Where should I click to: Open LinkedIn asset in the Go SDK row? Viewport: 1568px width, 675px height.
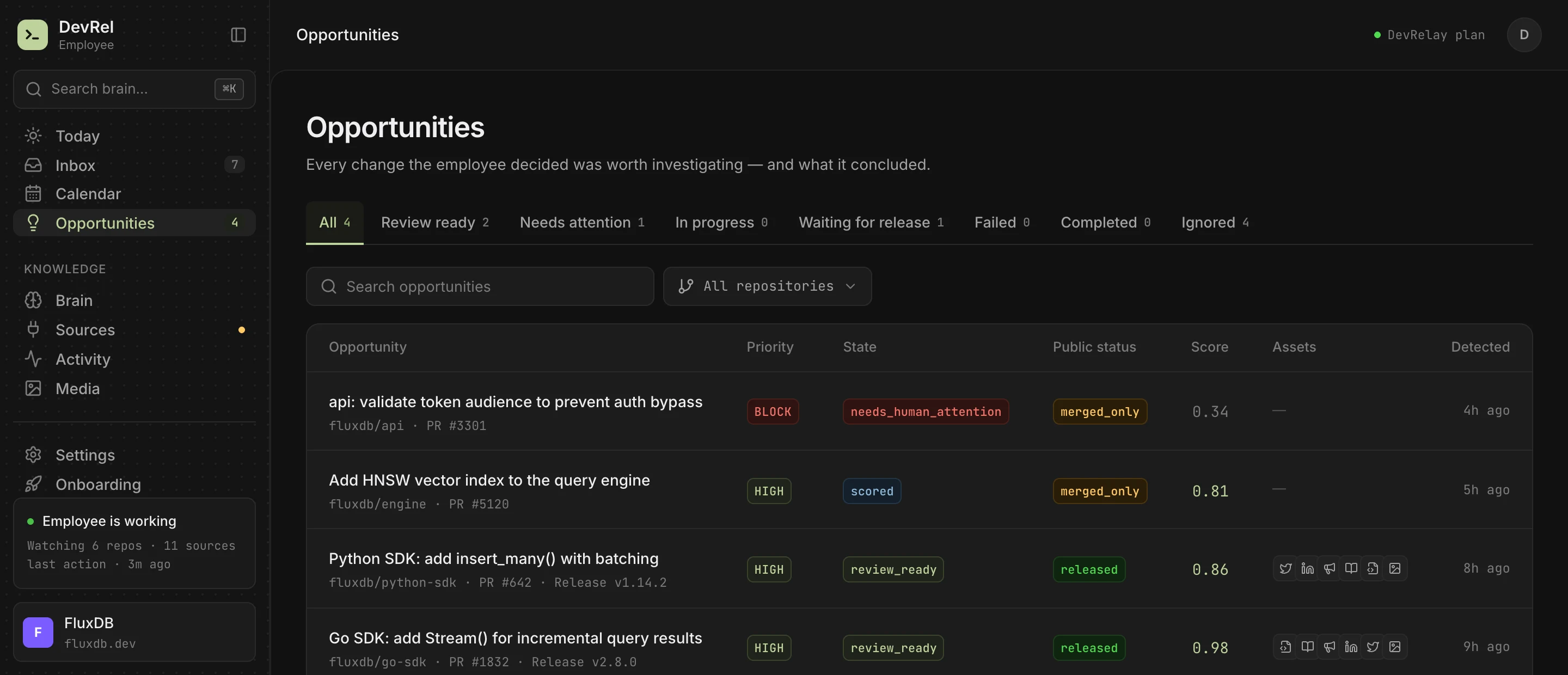pyautogui.click(x=1351, y=647)
